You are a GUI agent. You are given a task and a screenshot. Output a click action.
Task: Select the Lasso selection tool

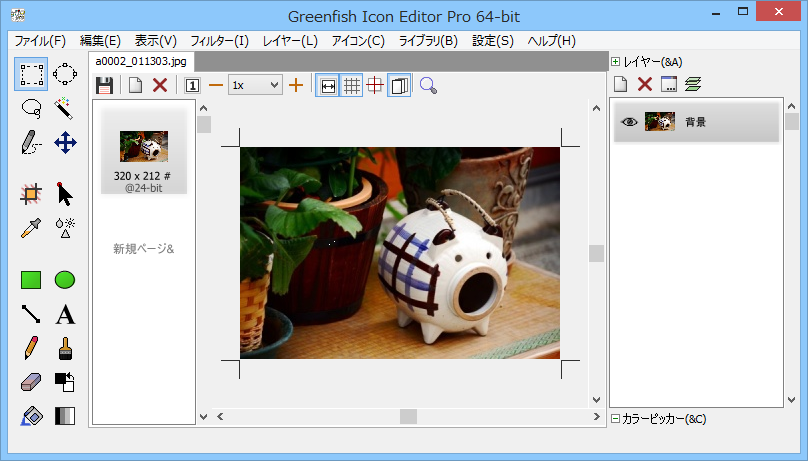click(x=31, y=108)
